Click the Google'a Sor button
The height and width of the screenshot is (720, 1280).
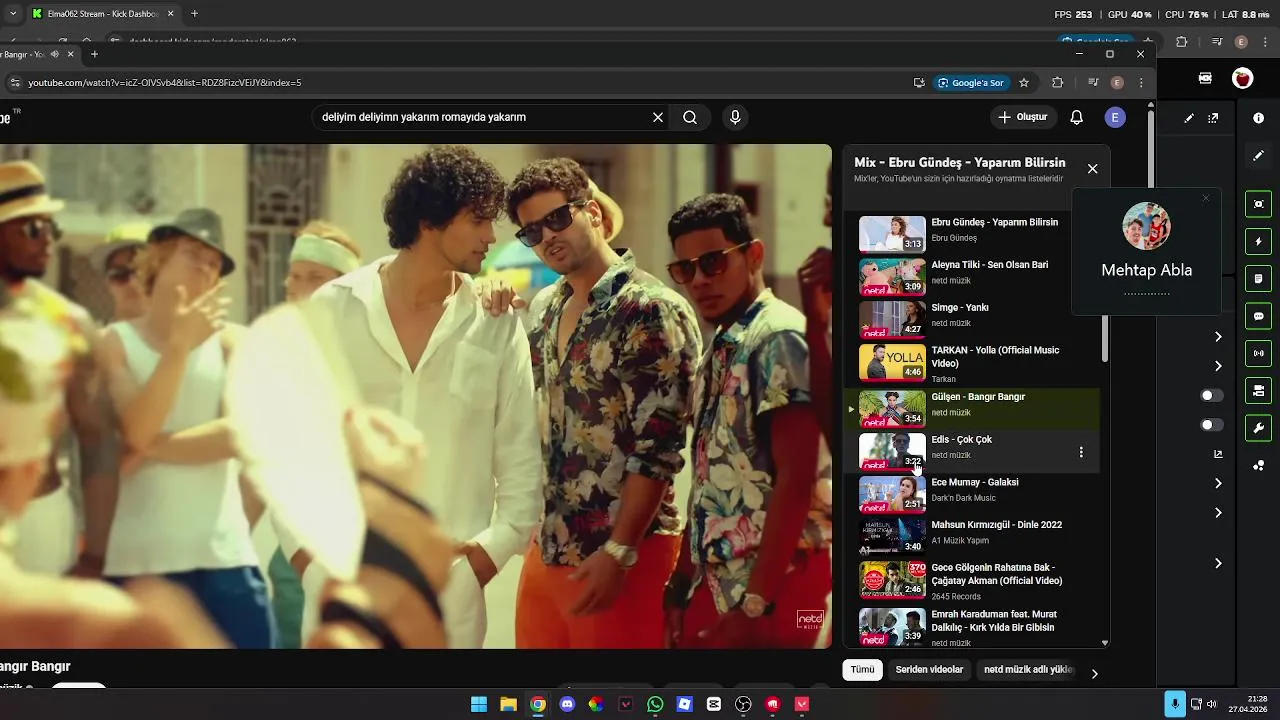(x=970, y=83)
